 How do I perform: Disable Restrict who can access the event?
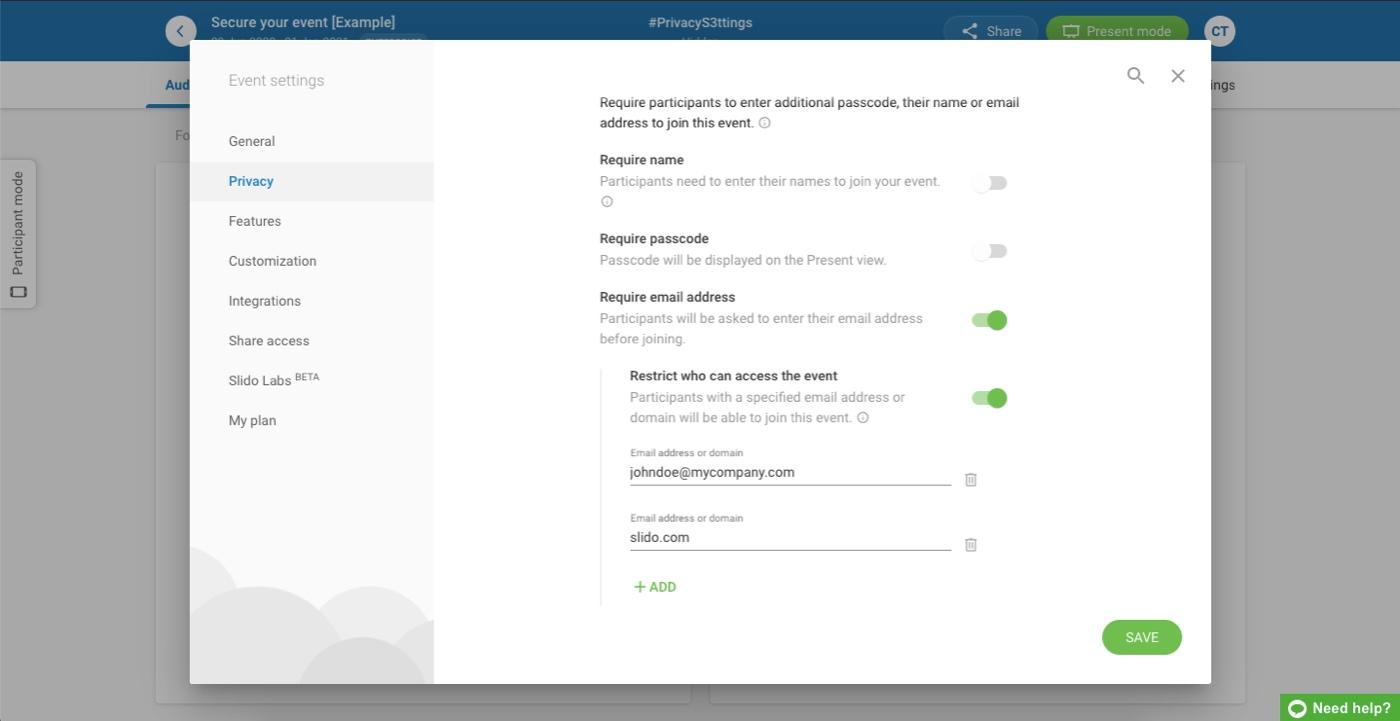coord(989,398)
